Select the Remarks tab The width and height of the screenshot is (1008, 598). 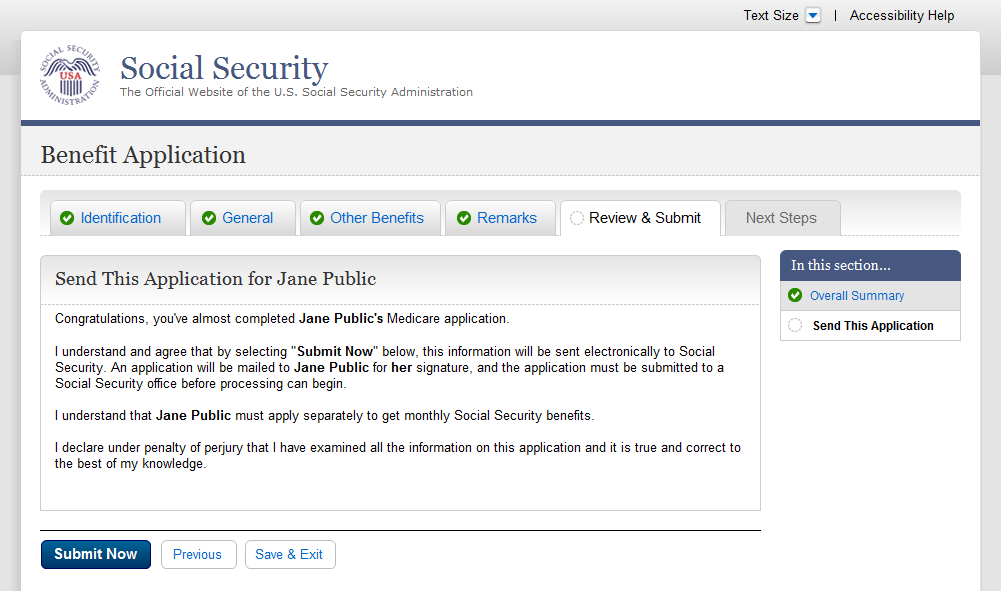[506, 218]
